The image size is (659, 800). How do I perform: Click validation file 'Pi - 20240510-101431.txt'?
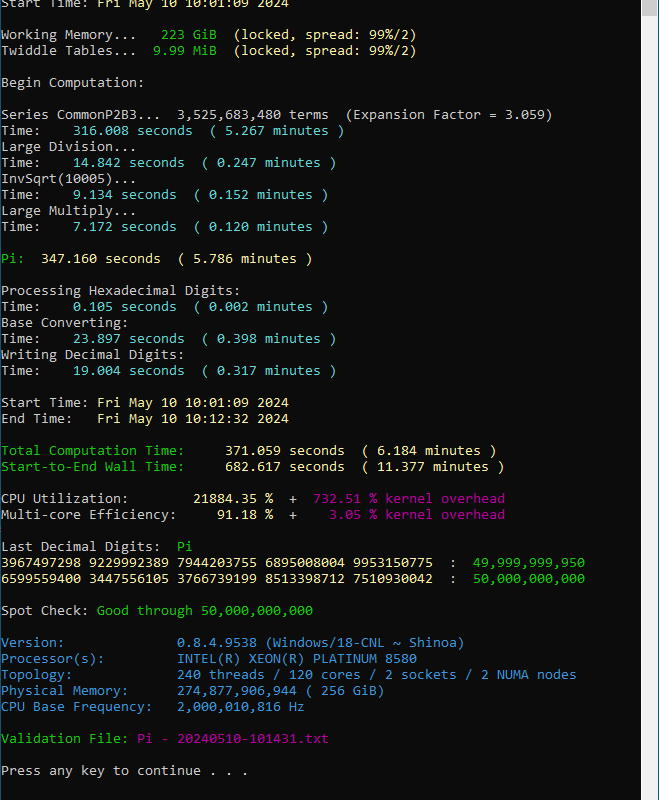233,739
